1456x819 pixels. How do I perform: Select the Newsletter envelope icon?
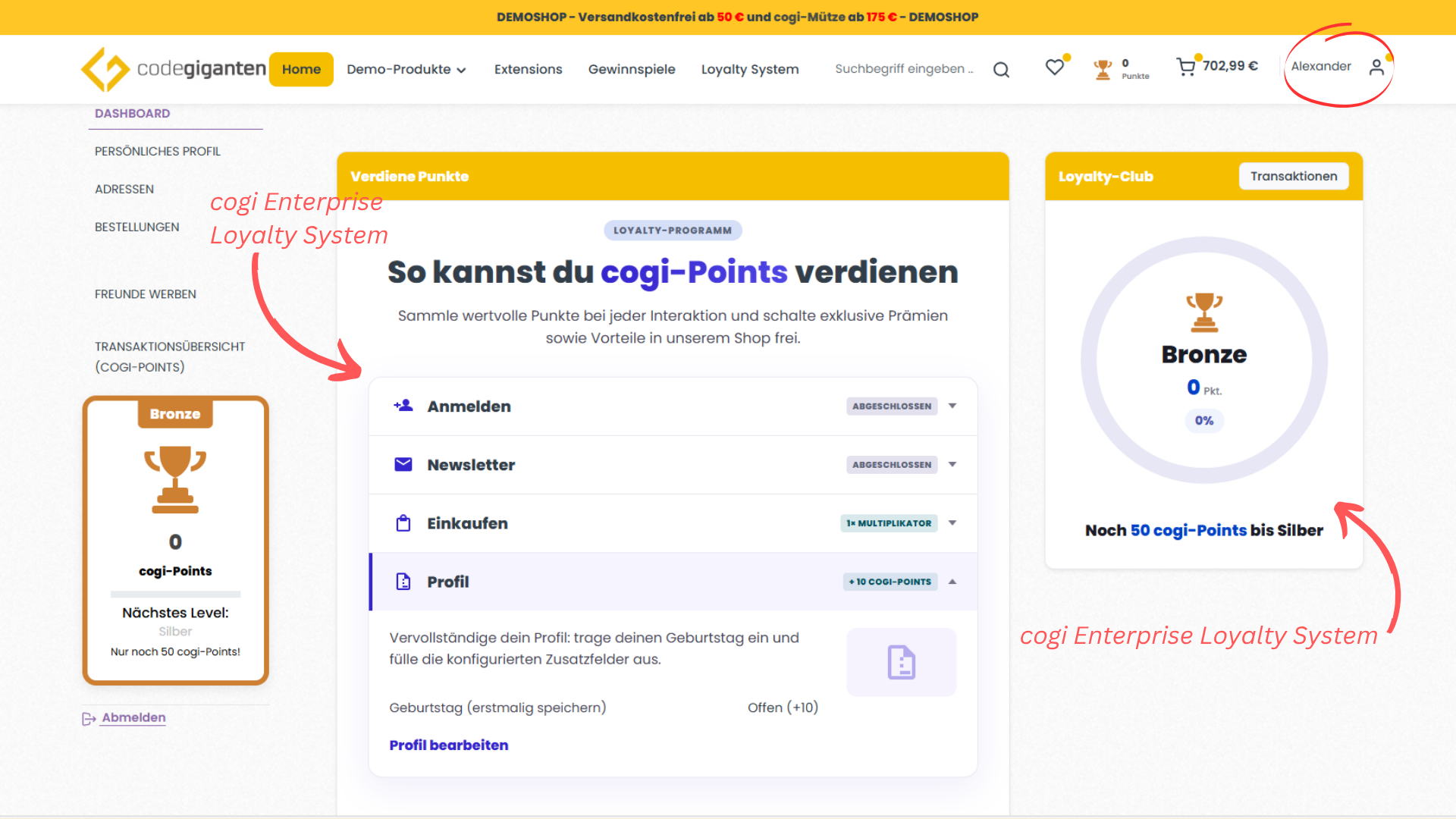(x=403, y=465)
